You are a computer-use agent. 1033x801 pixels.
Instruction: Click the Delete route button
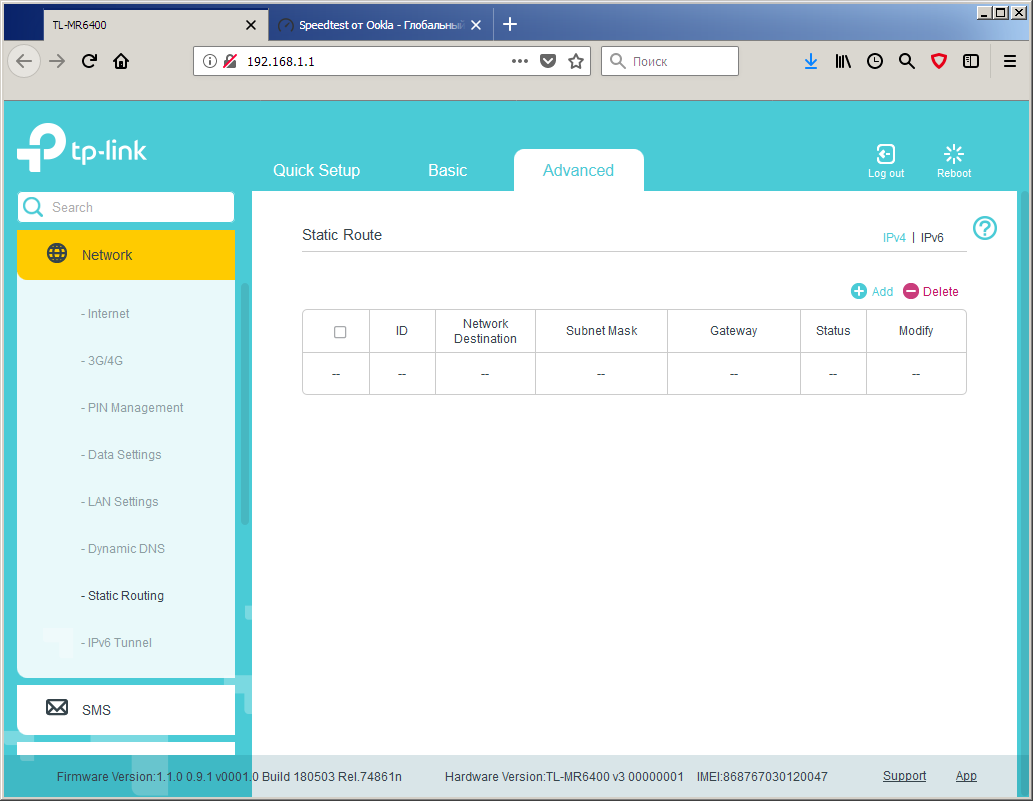(x=930, y=291)
